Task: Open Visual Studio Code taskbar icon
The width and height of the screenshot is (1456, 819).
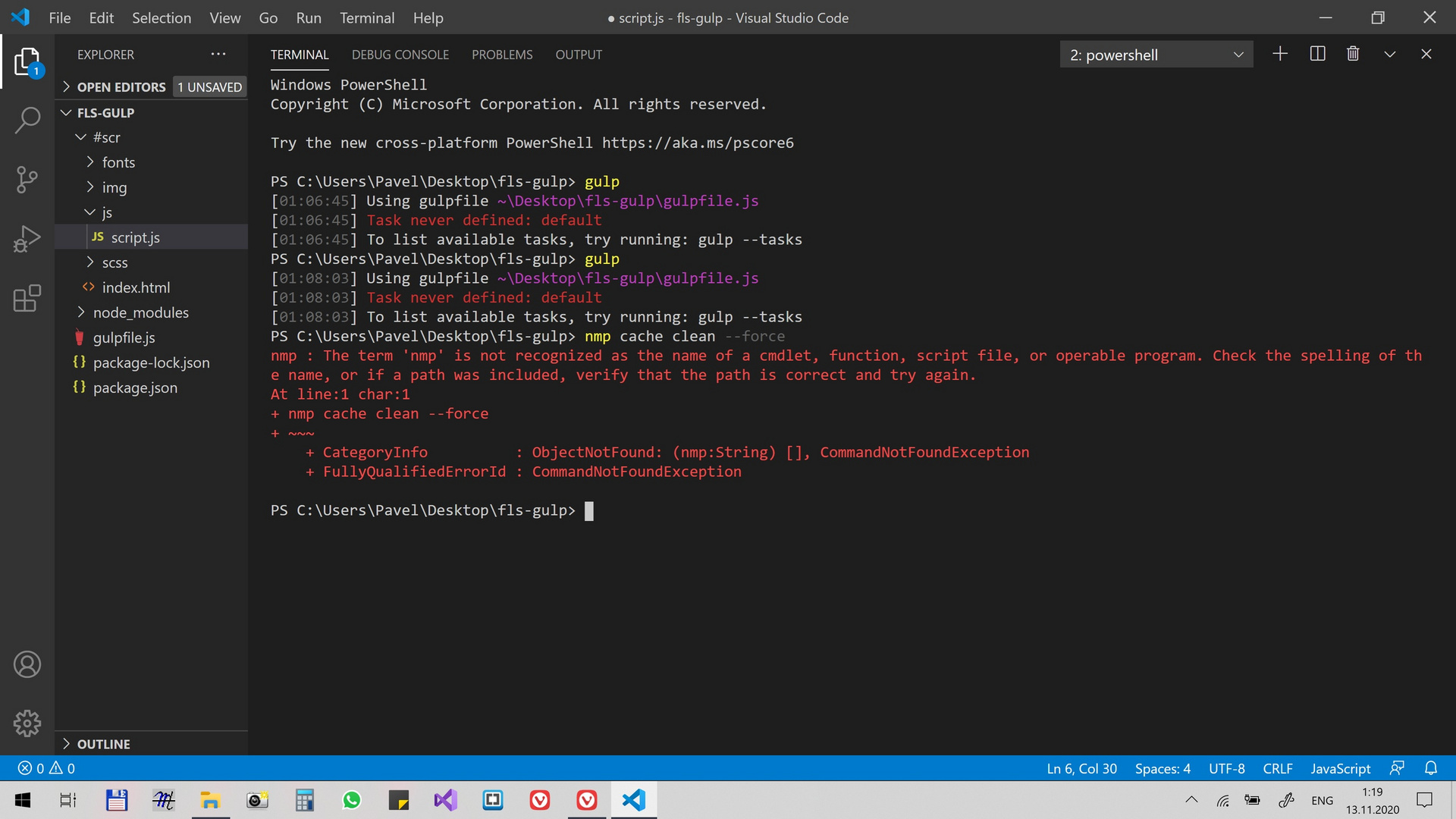Action: coord(634,800)
